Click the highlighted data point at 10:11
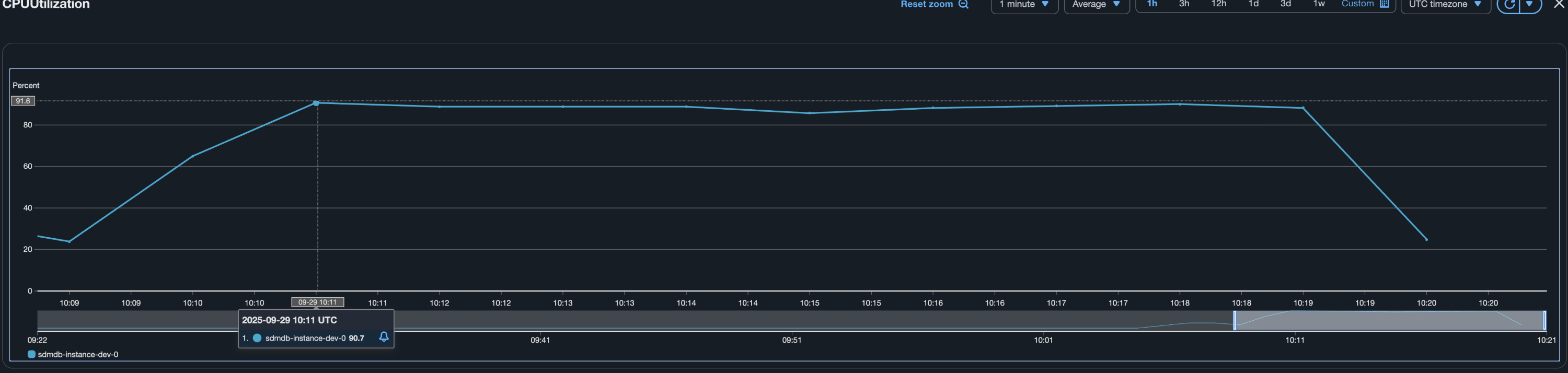The height and width of the screenshot is (373, 1568). (x=316, y=103)
